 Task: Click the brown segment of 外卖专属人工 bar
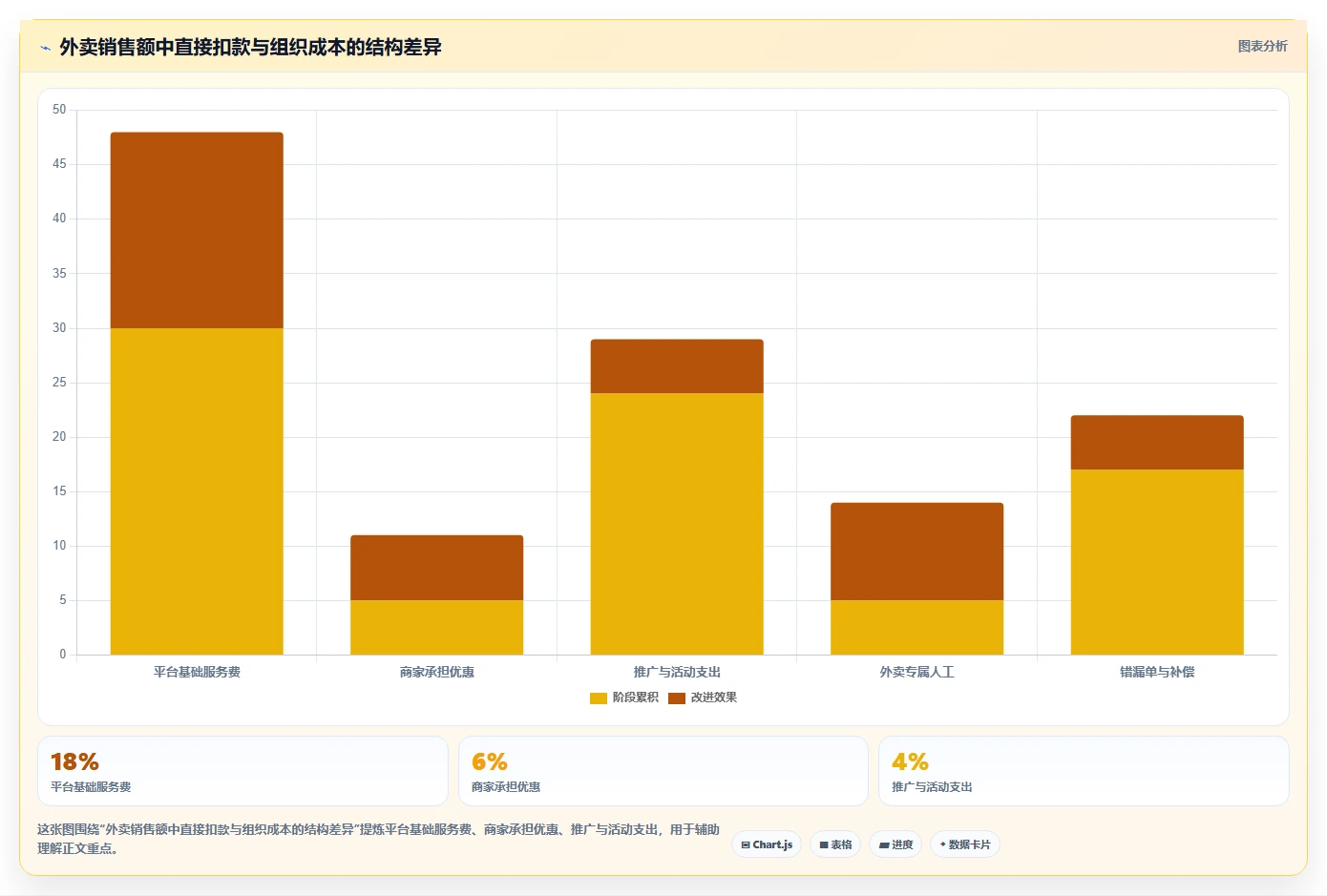pyautogui.click(x=917, y=552)
